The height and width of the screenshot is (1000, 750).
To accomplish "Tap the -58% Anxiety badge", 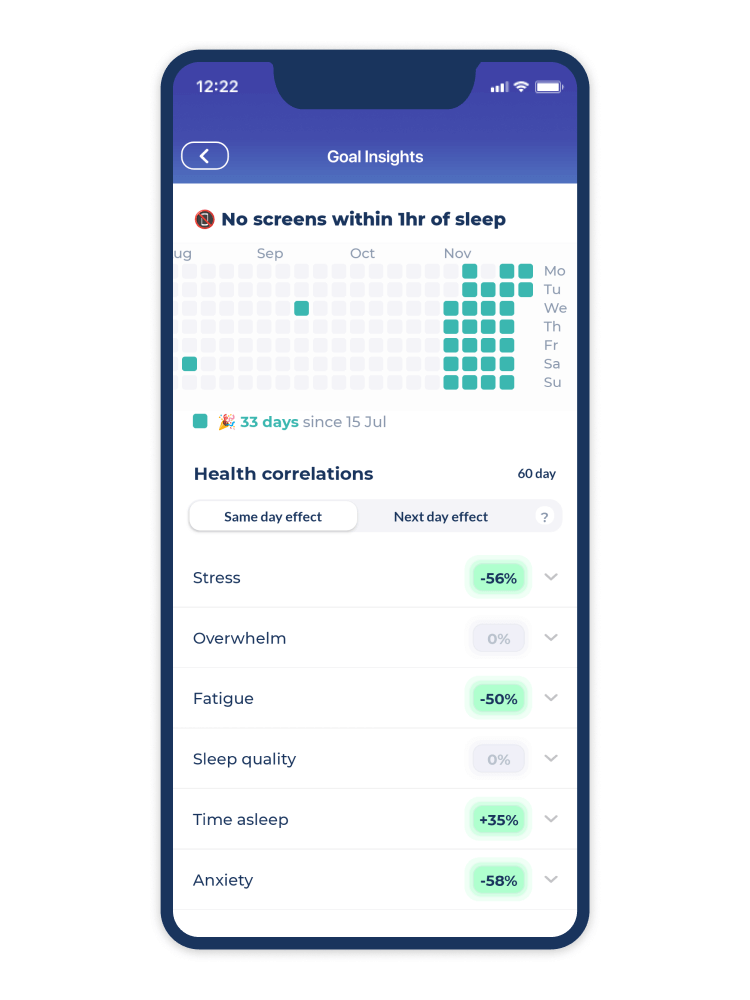I will [x=499, y=881].
